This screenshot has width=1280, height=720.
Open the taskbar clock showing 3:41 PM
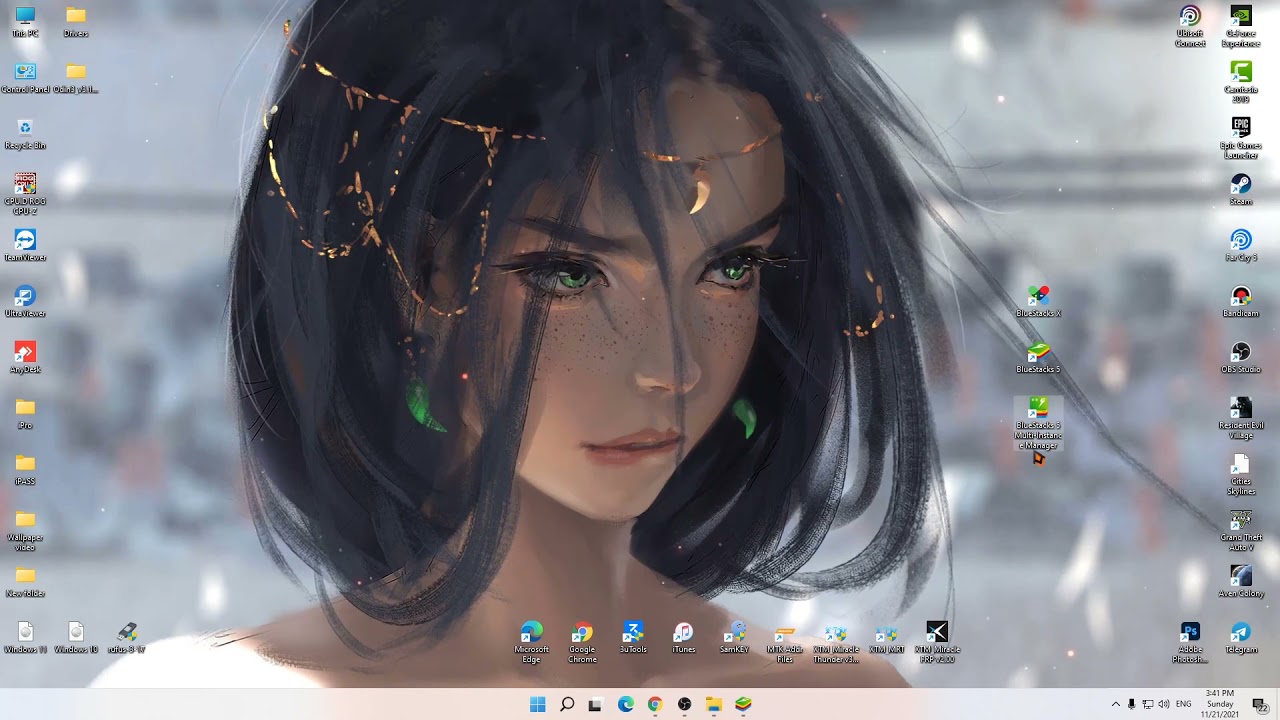pyautogui.click(x=1220, y=704)
